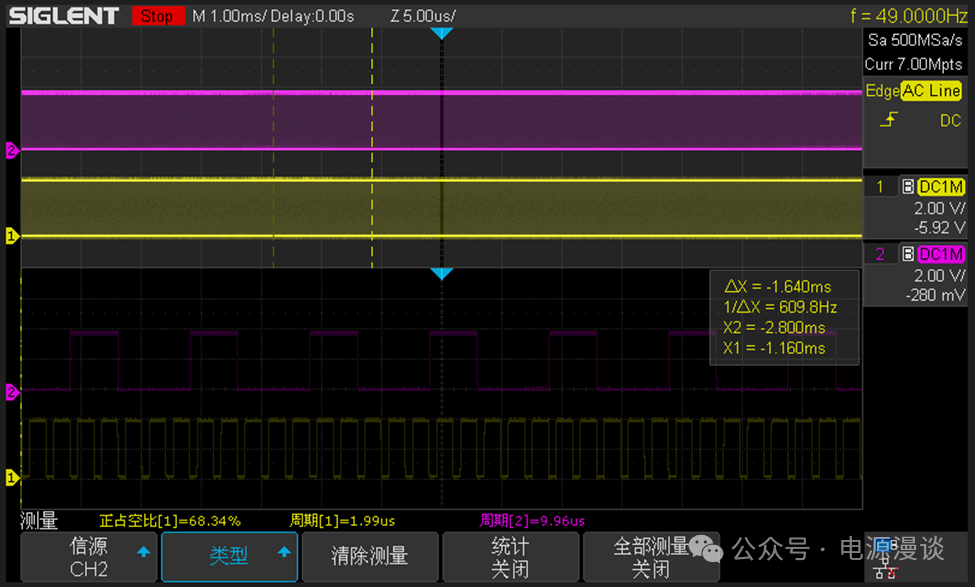Toggle channel 1 DC1M coupling badge
Screen dimensions: 975x587
(x=940, y=187)
